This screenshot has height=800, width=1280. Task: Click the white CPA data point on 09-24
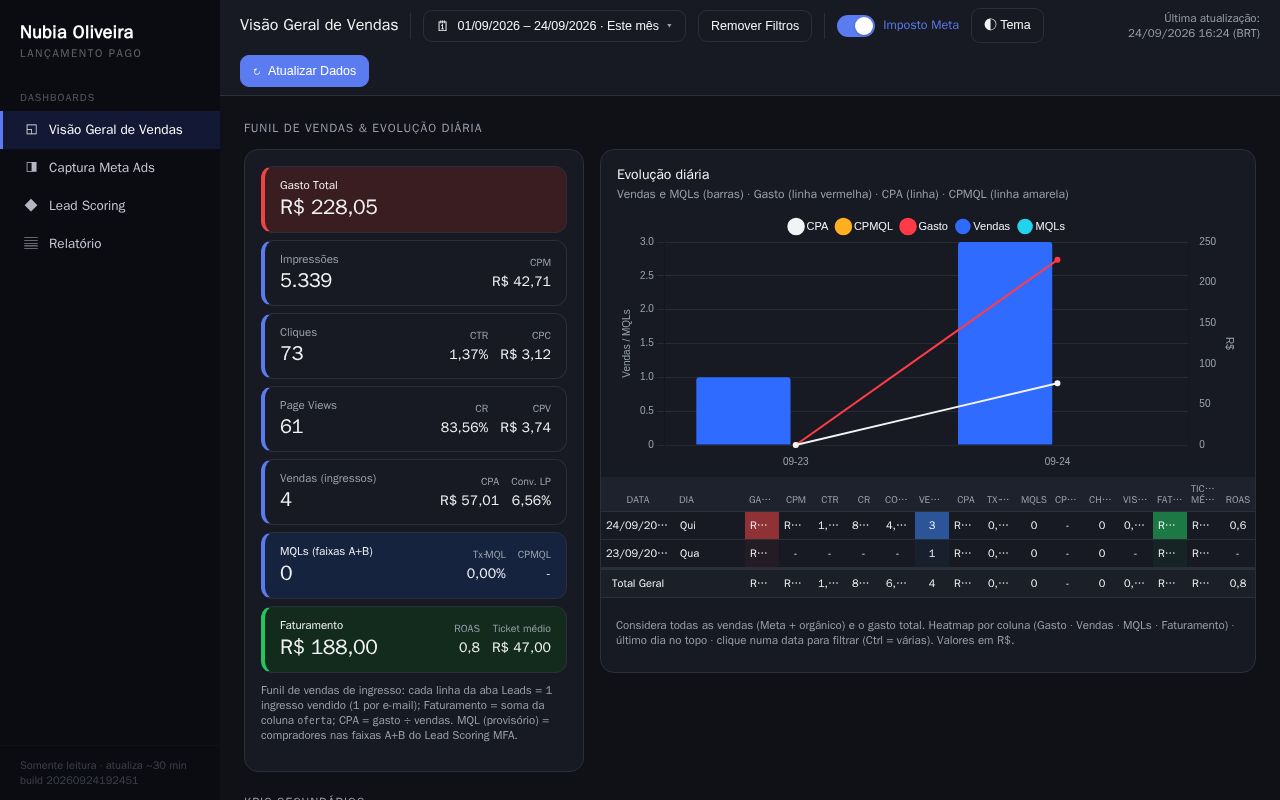click(x=1057, y=383)
